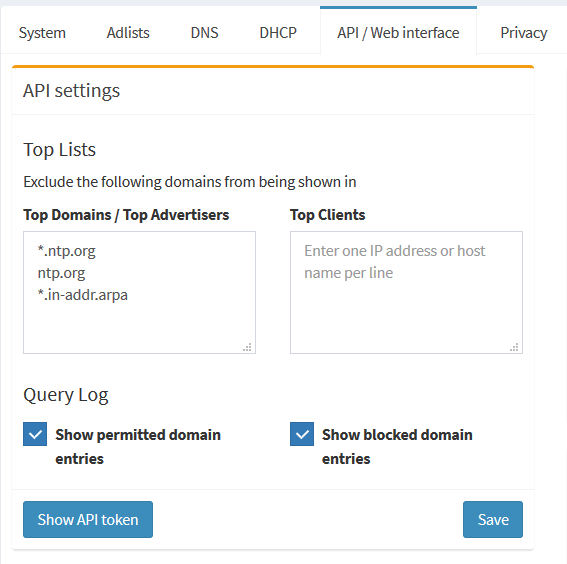Click the Show API token button
Viewport: 567px width, 564px height.
88,519
